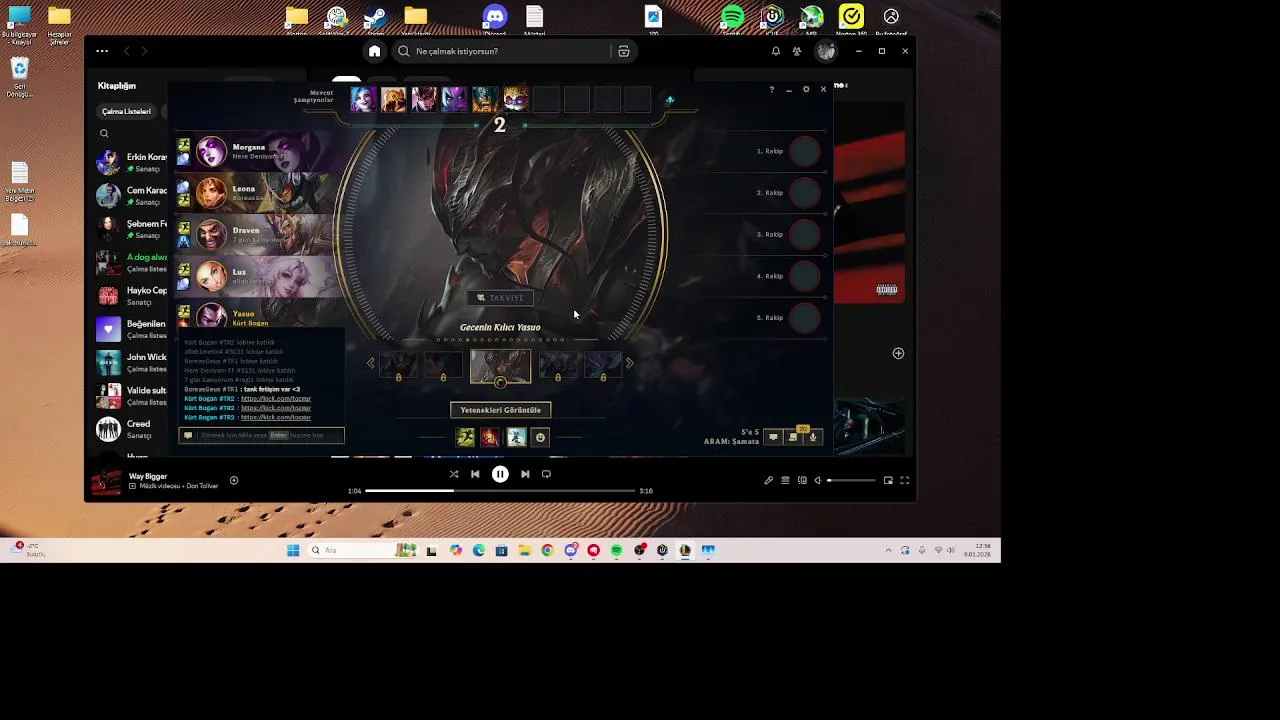Show previous skins with left carousel arrow
Image resolution: width=1280 pixels, height=720 pixels.
coord(370,363)
